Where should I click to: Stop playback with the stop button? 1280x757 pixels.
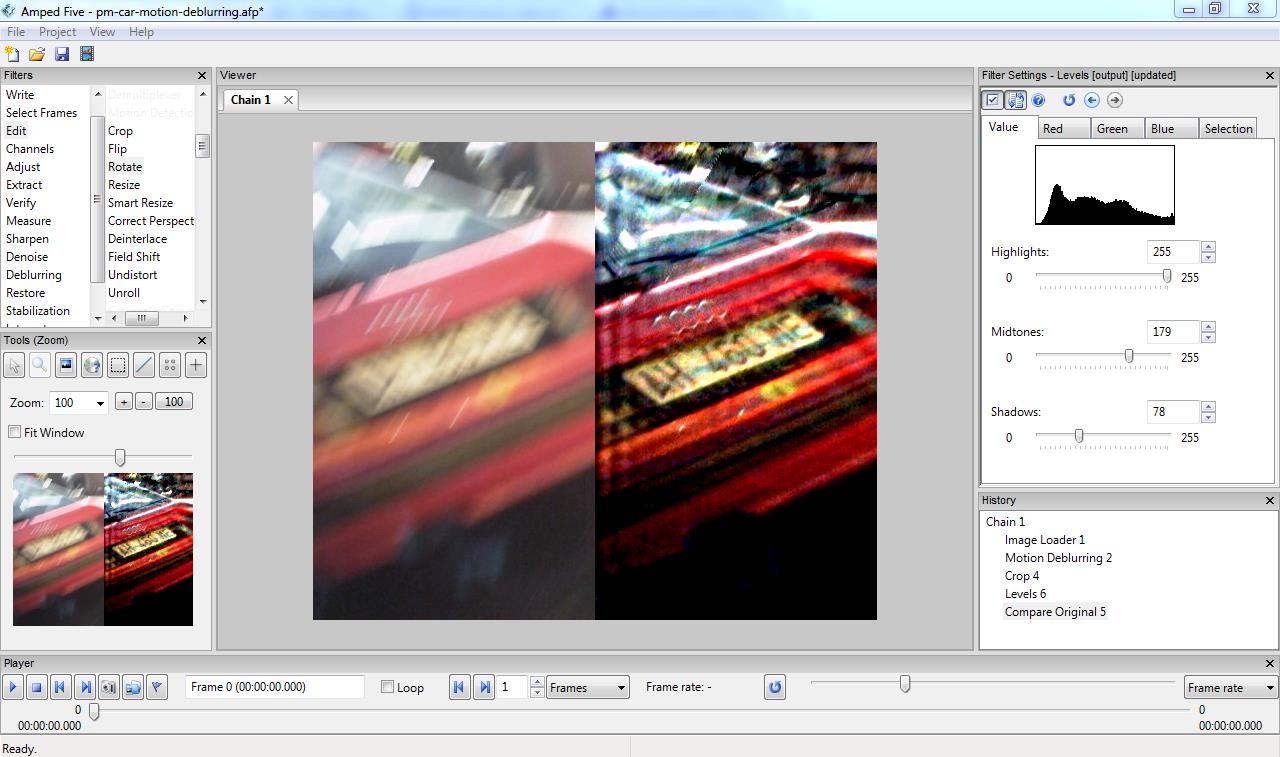36,687
